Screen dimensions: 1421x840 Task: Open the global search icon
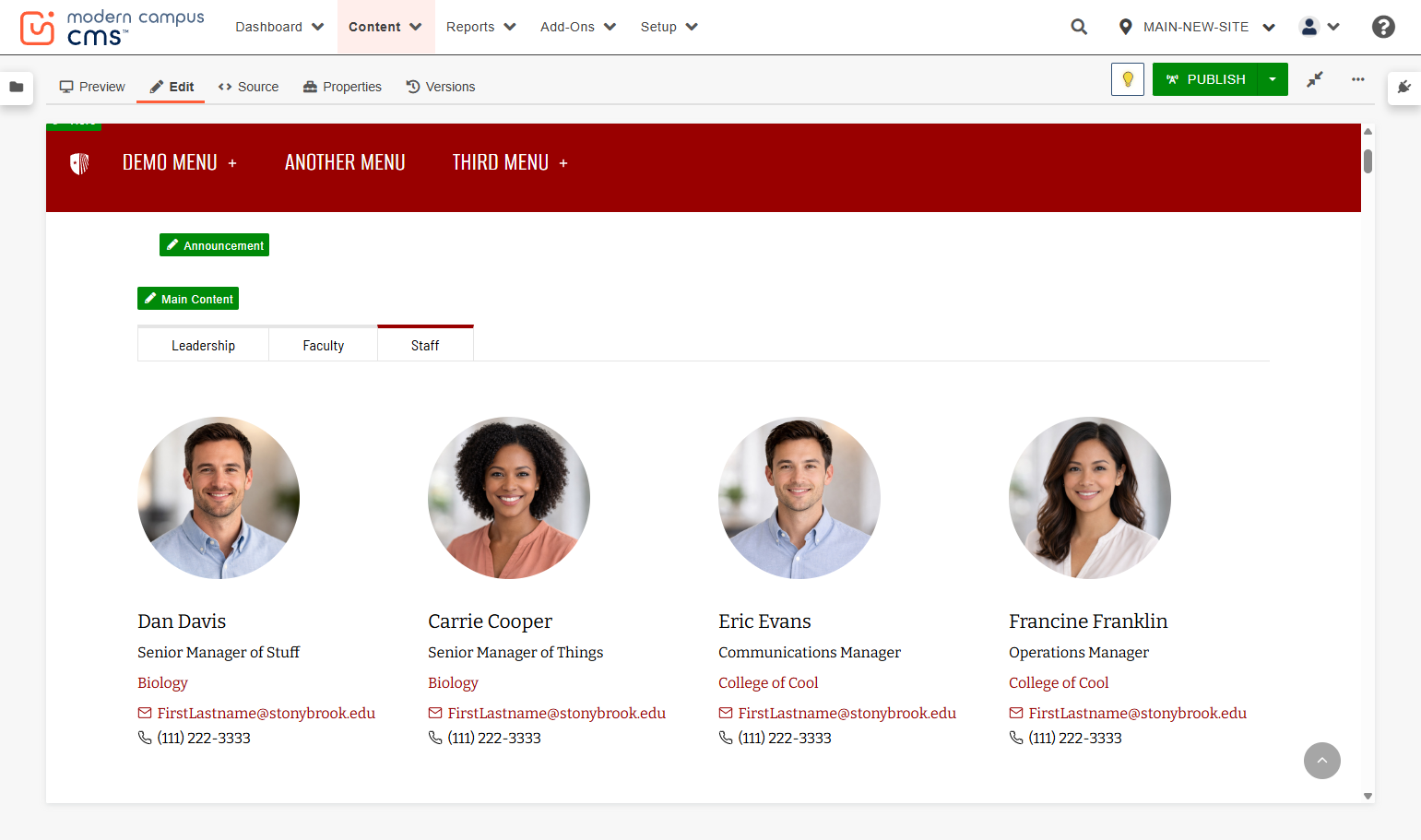pos(1079,27)
